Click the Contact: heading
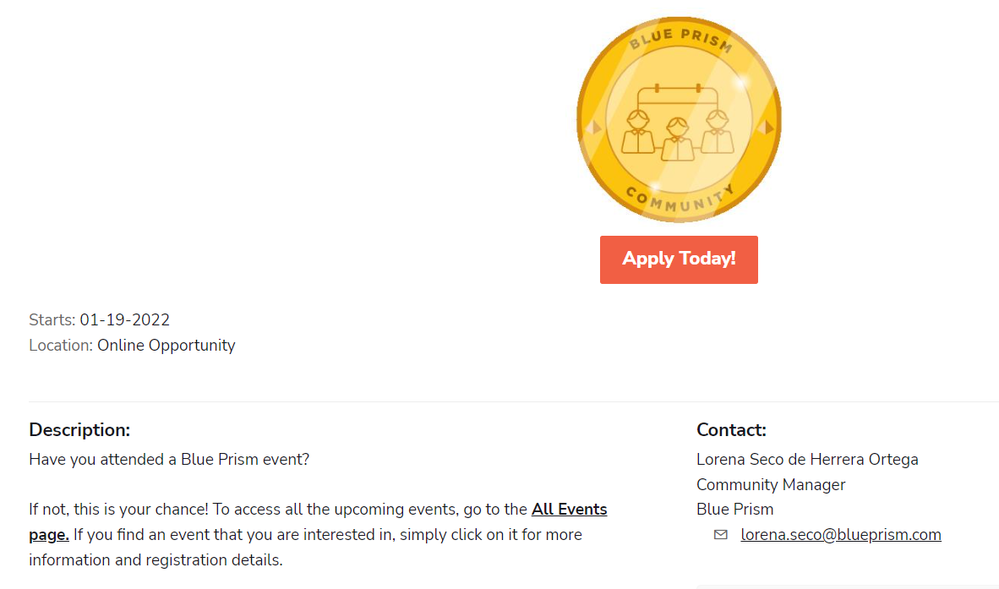The height and width of the screenshot is (589, 999). coord(731,430)
